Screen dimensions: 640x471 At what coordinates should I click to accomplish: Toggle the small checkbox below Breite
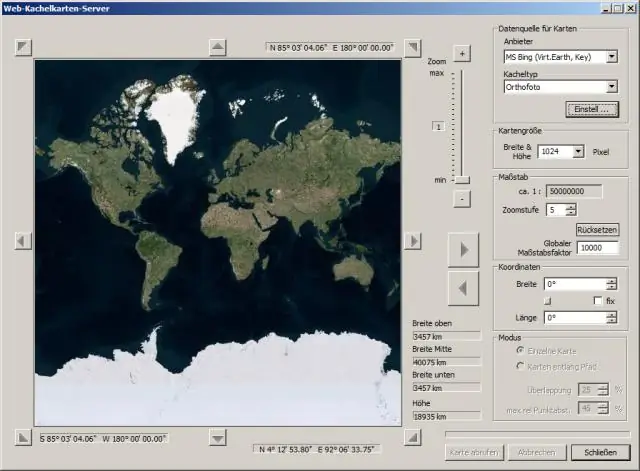548,301
